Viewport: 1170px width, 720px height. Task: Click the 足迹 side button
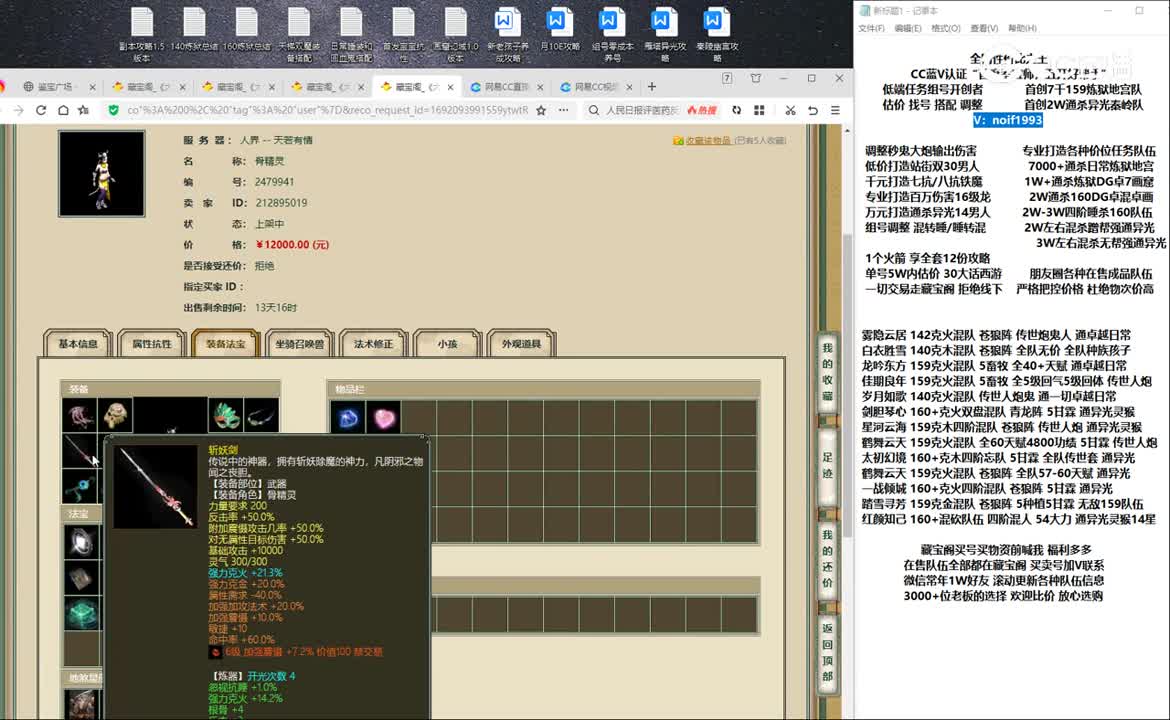pyautogui.click(x=827, y=465)
